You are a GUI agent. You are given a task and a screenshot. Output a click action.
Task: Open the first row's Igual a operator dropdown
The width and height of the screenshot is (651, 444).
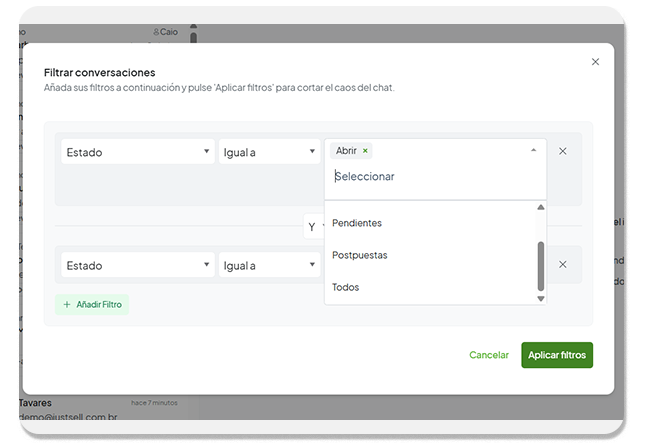tap(269, 152)
